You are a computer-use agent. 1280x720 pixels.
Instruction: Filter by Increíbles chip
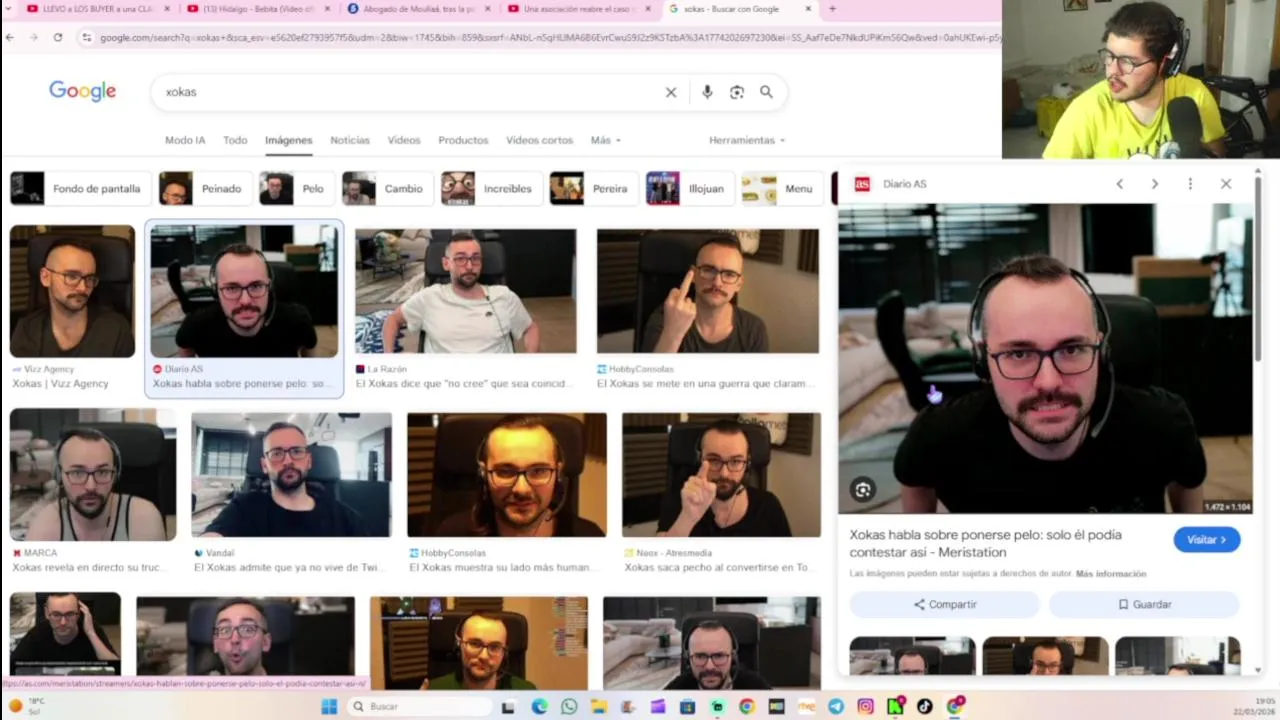[x=491, y=188]
